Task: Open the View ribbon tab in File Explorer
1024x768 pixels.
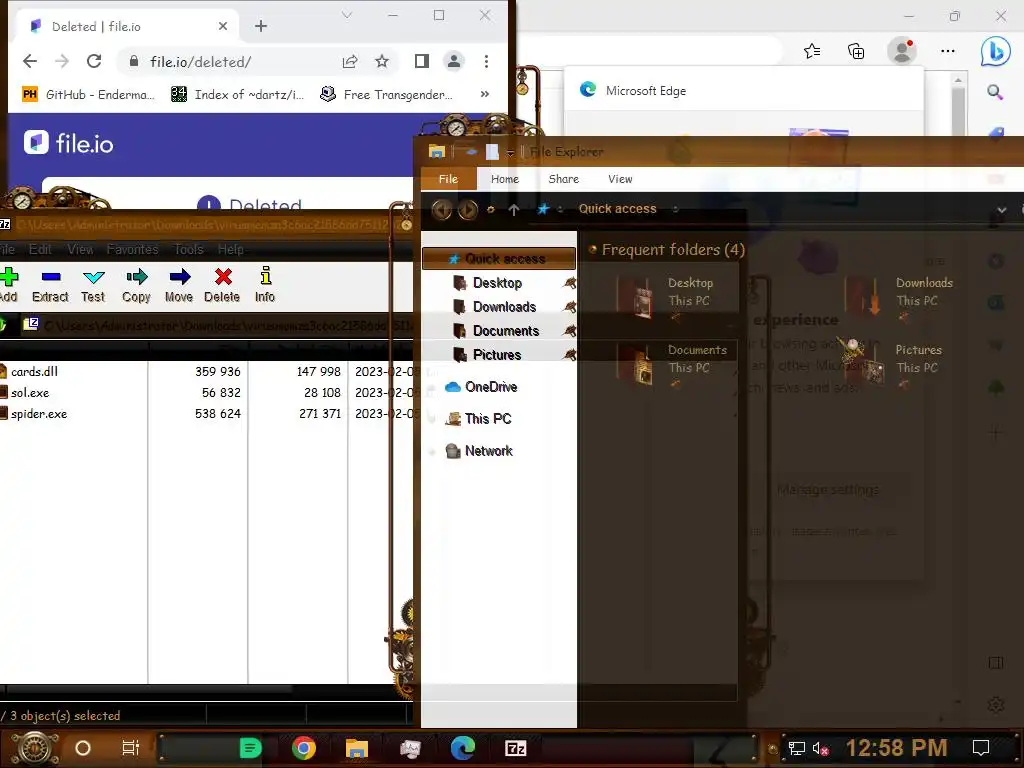Action: (x=620, y=179)
